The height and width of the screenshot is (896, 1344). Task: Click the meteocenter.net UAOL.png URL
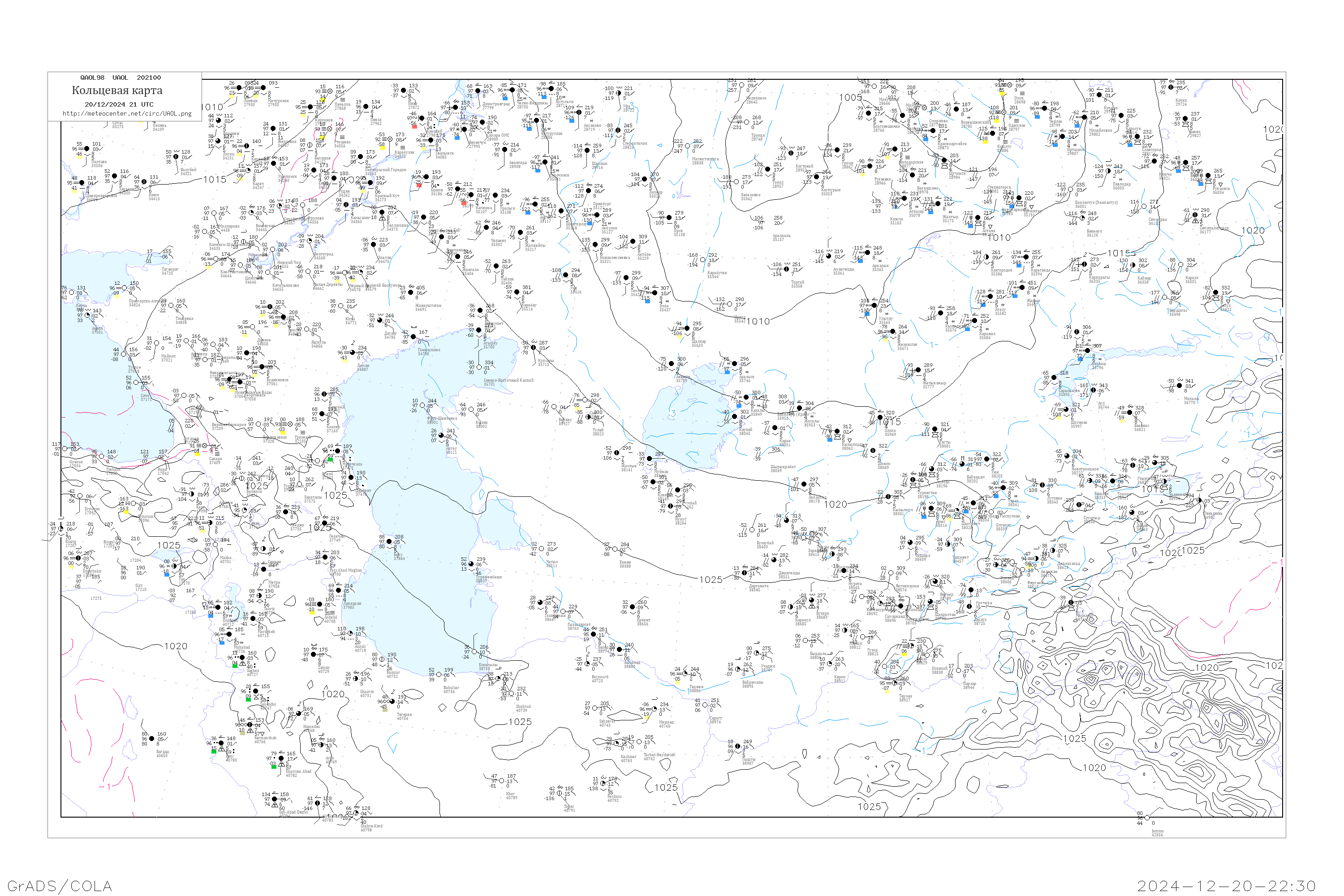[x=127, y=114]
